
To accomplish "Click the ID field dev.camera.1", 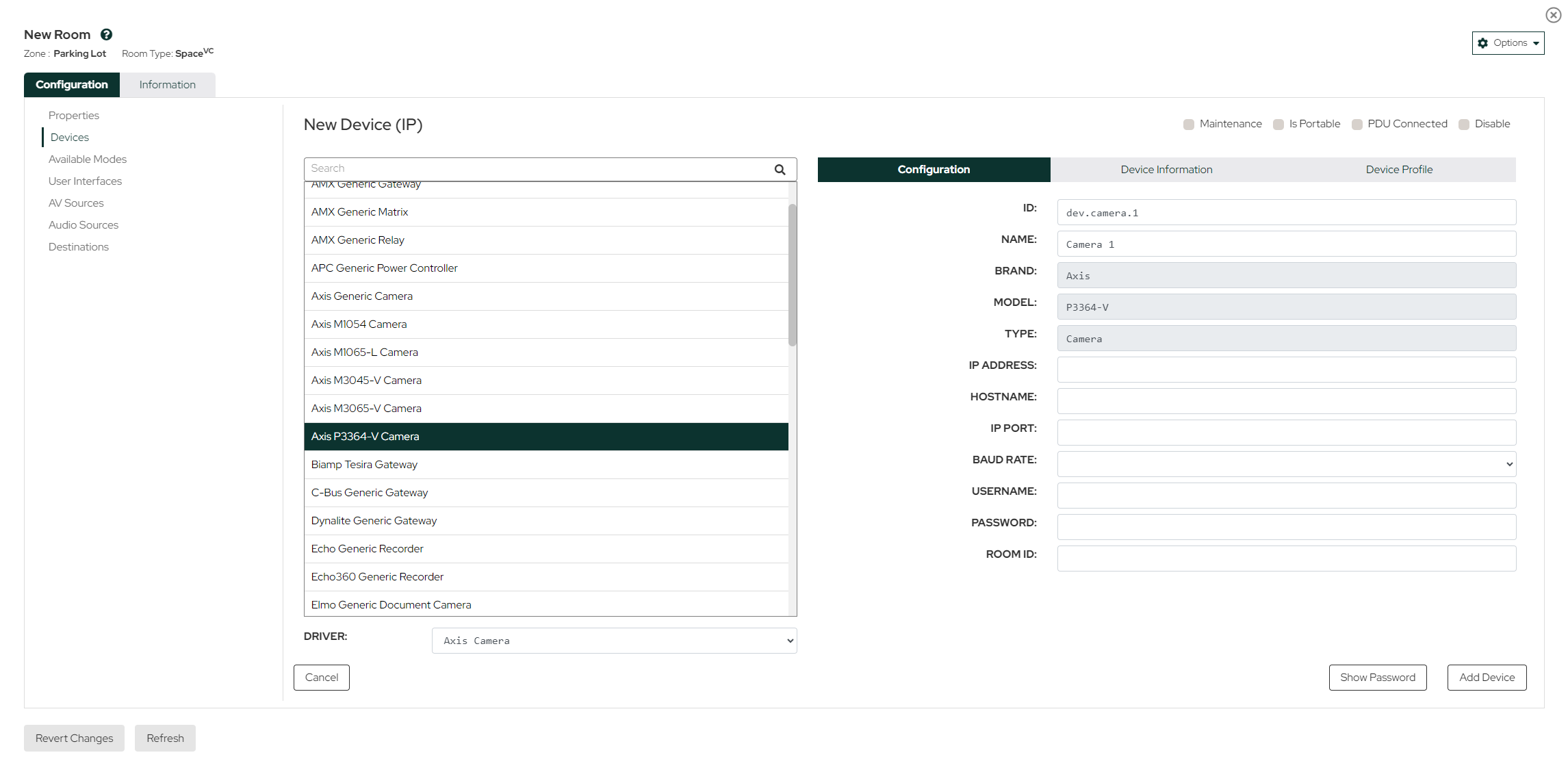I will [x=1286, y=212].
